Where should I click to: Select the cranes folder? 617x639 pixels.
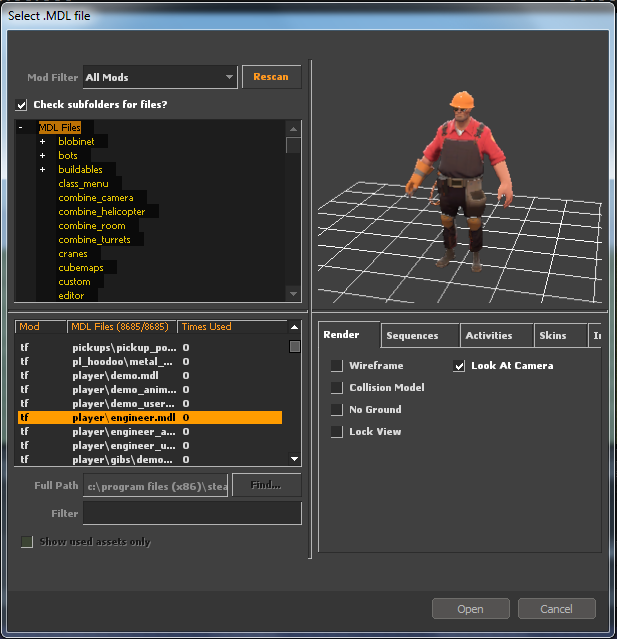[73, 254]
